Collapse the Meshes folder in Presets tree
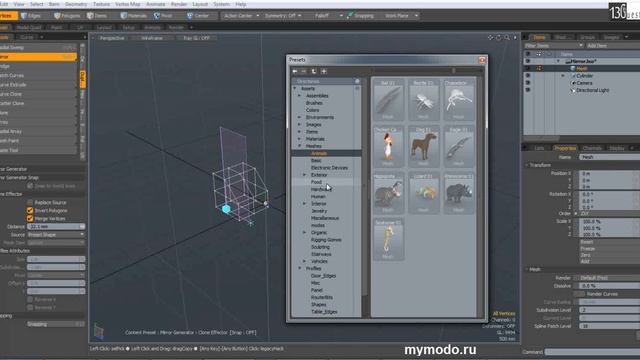This screenshot has height=360, width=640. pos(299,146)
